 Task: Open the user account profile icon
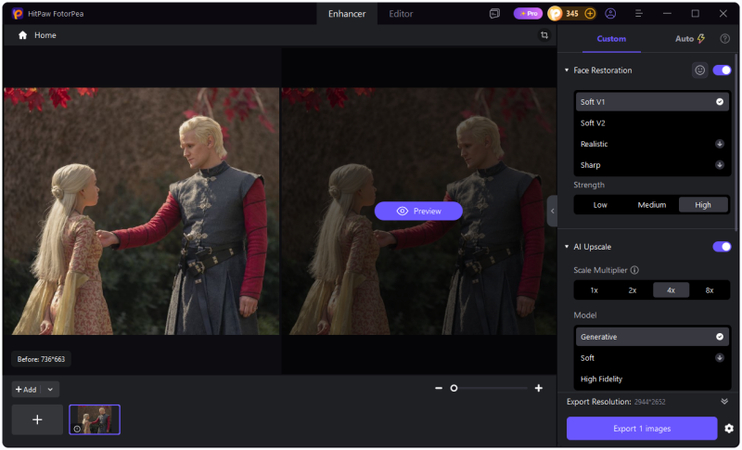pyautogui.click(x=610, y=14)
